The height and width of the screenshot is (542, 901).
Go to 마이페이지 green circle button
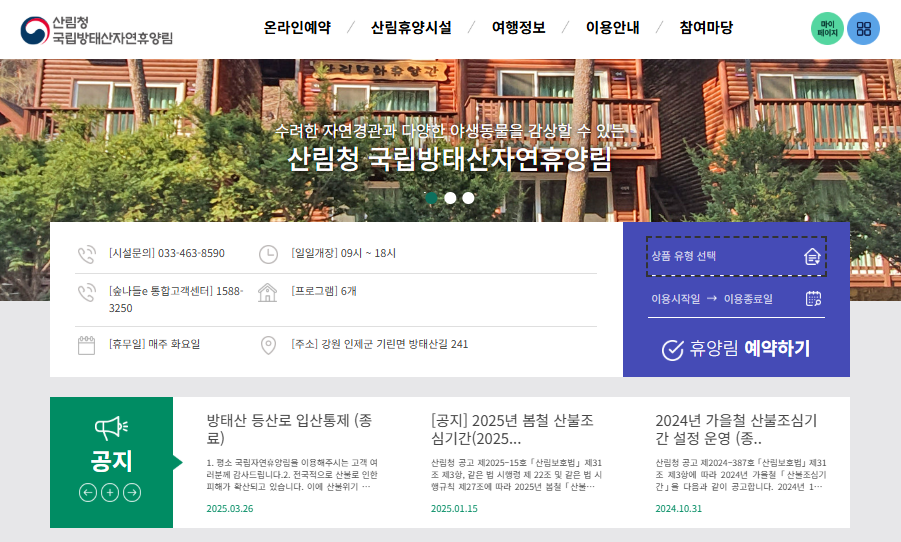[x=827, y=29]
